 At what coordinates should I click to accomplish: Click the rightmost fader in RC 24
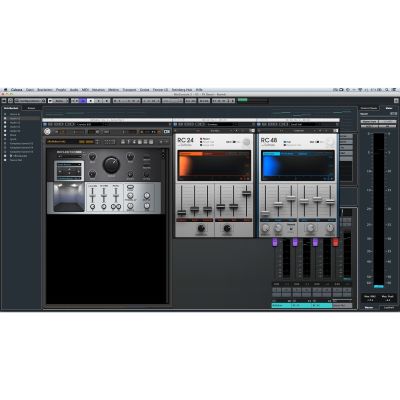[x=246, y=193]
